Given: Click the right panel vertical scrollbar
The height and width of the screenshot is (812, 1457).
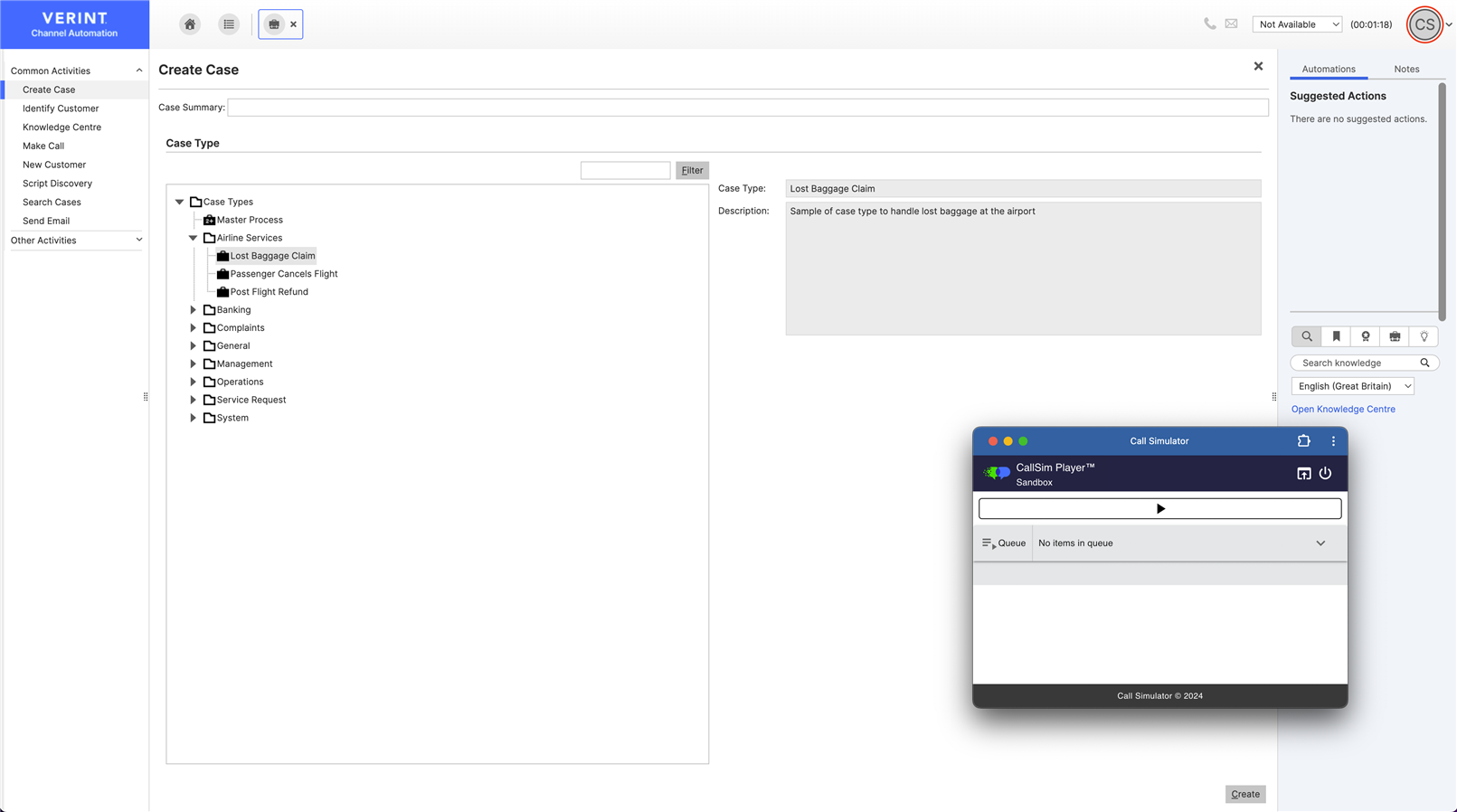Looking at the screenshot, I should point(1442,202).
